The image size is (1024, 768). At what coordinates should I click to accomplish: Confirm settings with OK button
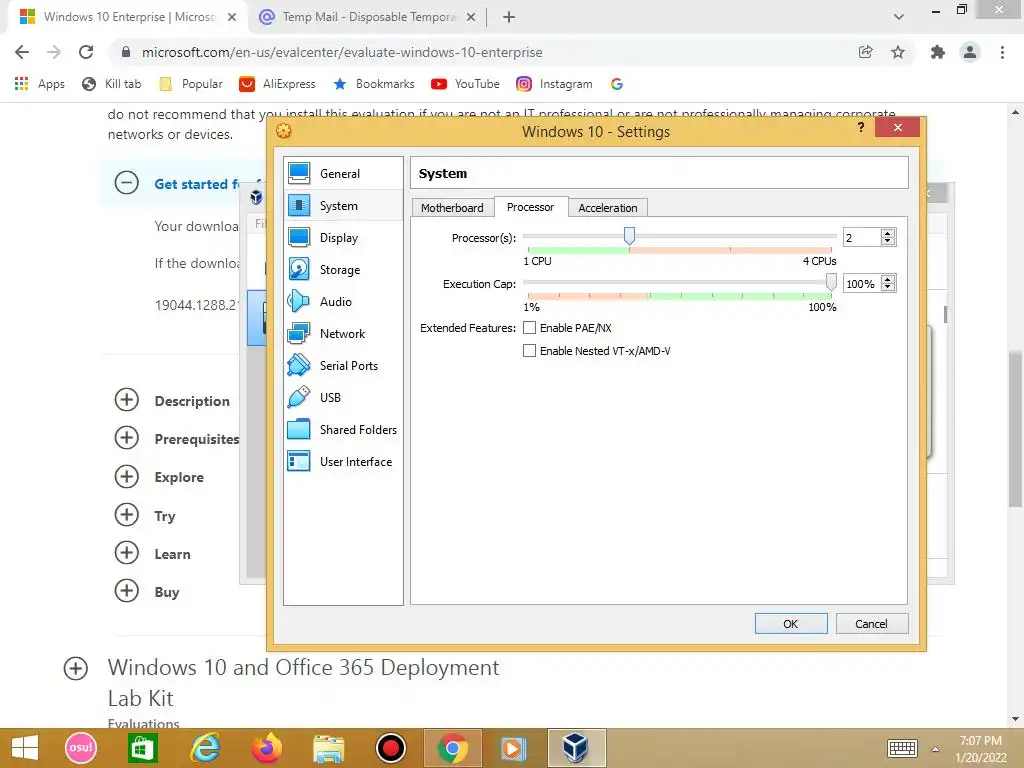(x=791, y=624)
